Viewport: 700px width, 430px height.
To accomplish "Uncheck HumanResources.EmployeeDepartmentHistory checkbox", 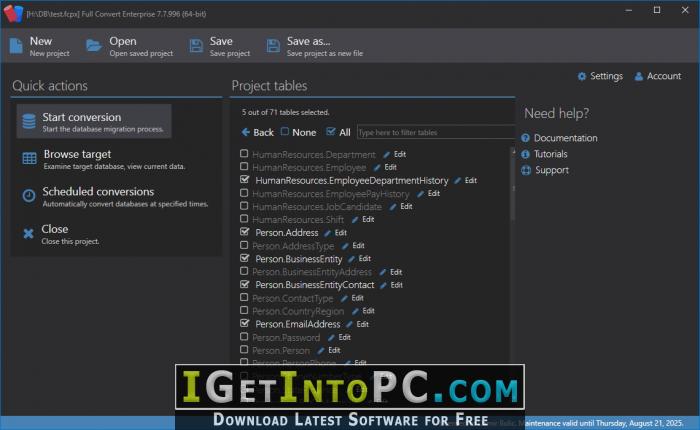I will 244,180.
